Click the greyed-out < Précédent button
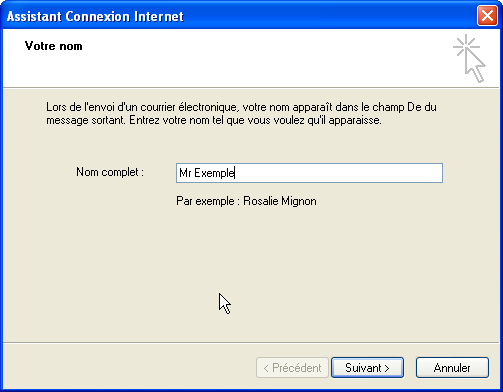The height and width of the screenshot is (392, 503). (x=292, y=368)
